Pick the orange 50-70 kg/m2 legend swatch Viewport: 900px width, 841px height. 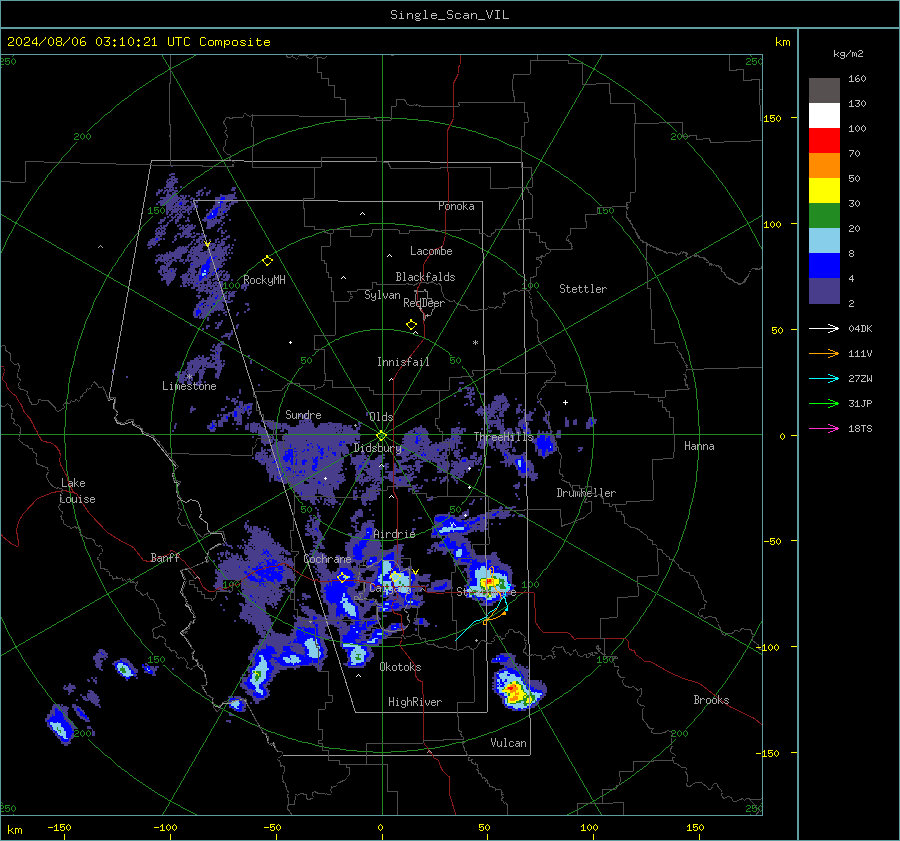click(x=824, y=165)
